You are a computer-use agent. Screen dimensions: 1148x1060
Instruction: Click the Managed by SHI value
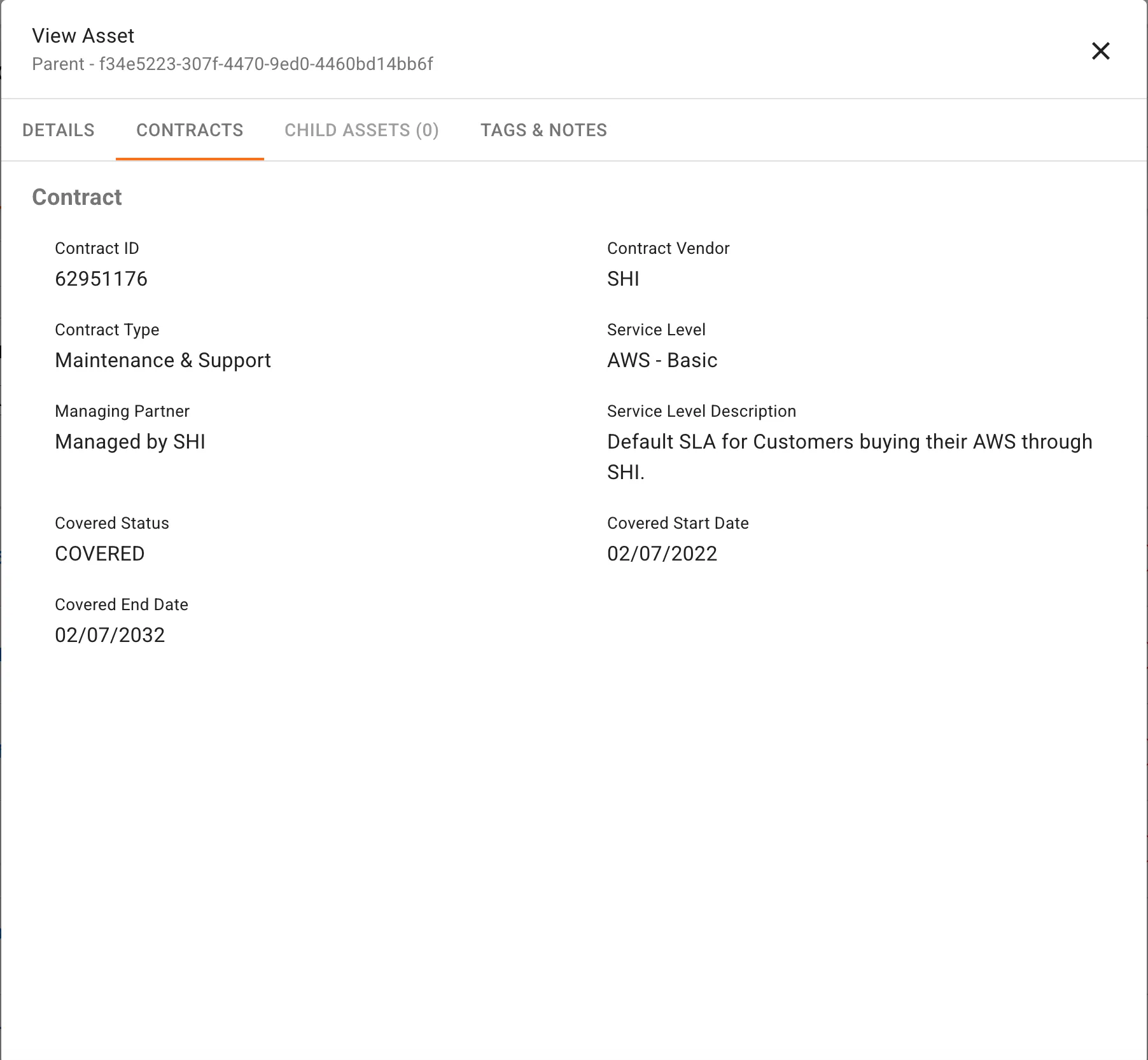tap(130, 442)
